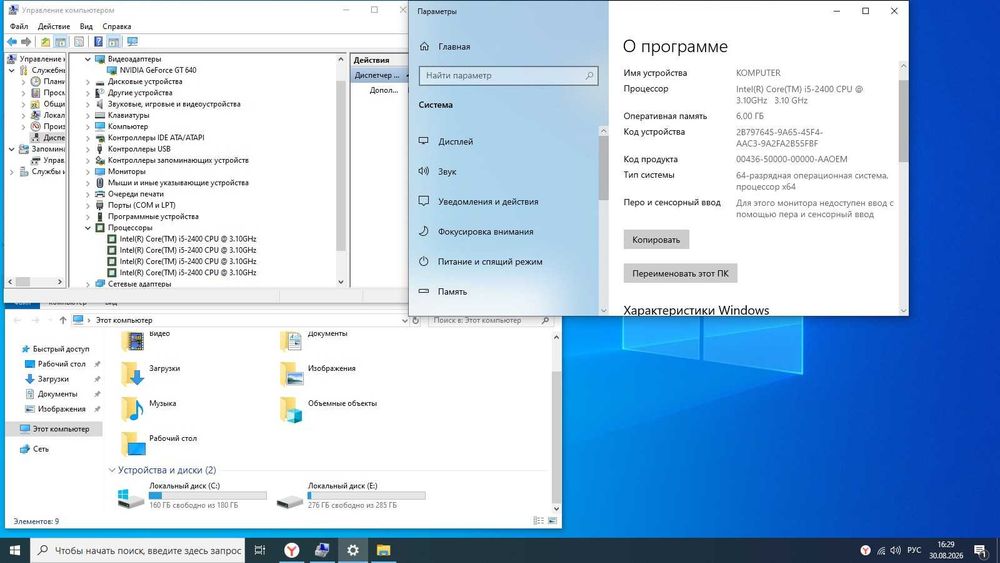1000x563 pixels.
Task: Click disk E: free space usage bar
Action: (366, 495)
